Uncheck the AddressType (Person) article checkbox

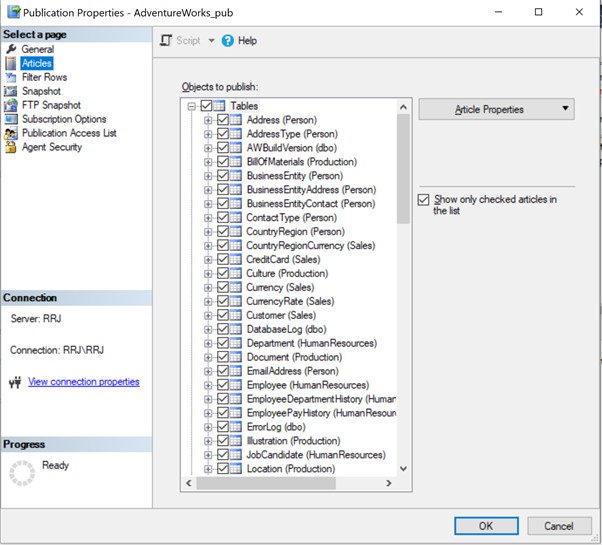tap(223, 134)
